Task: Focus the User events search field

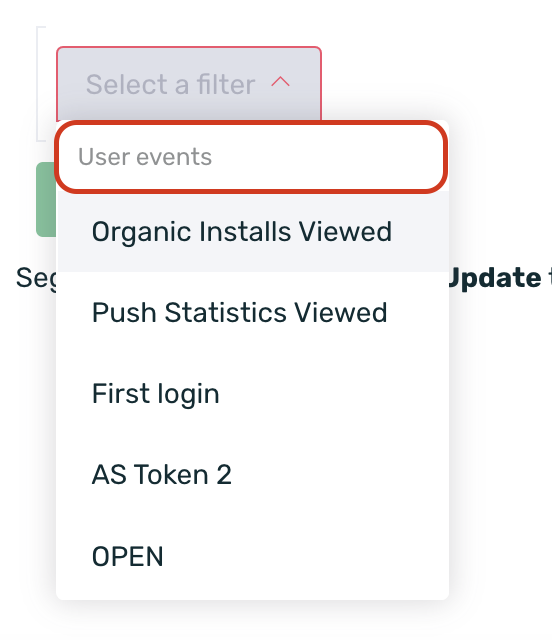Action: click(x=251, y=157)
